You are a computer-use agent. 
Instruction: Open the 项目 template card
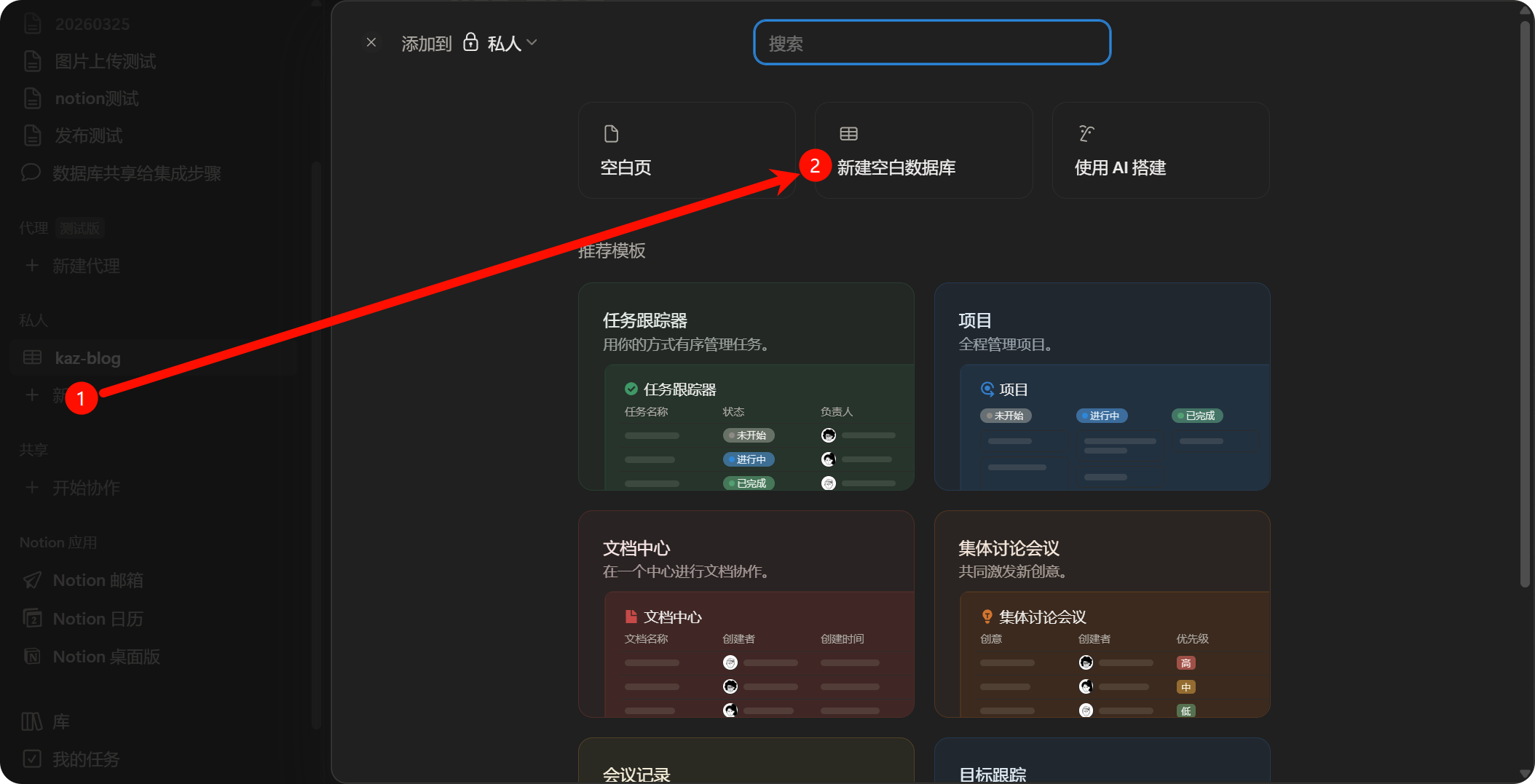[1102, 387]
